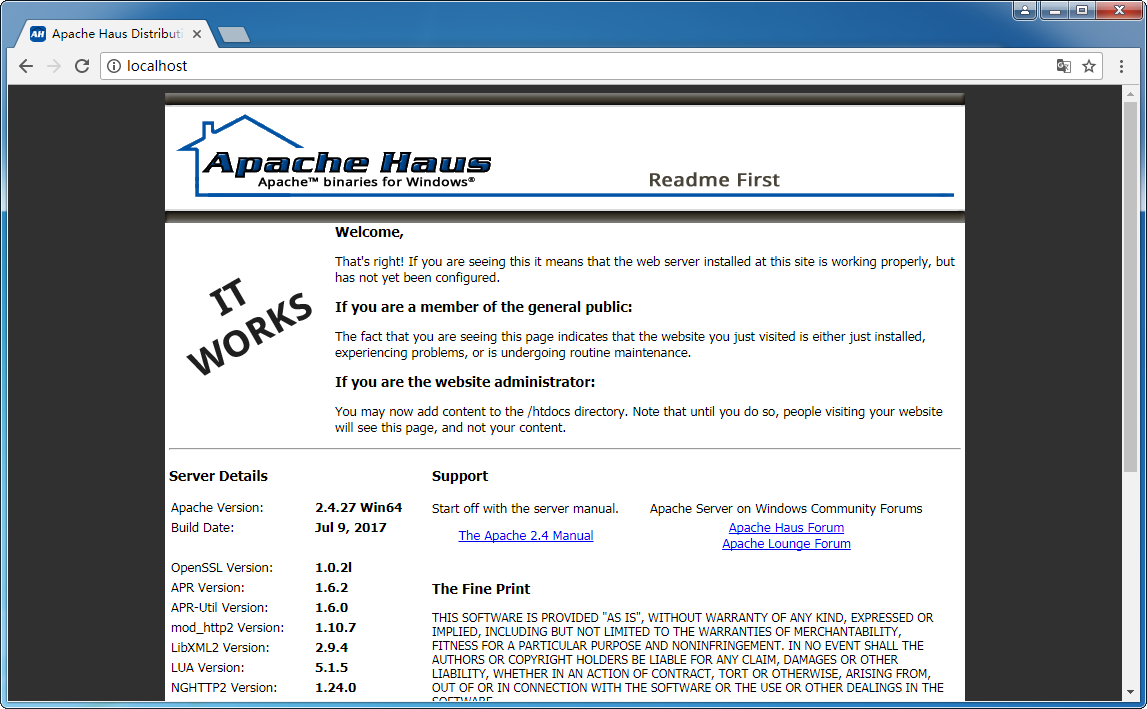
Task: Click the scrollbar up arrow
Action: (1131, 94)
